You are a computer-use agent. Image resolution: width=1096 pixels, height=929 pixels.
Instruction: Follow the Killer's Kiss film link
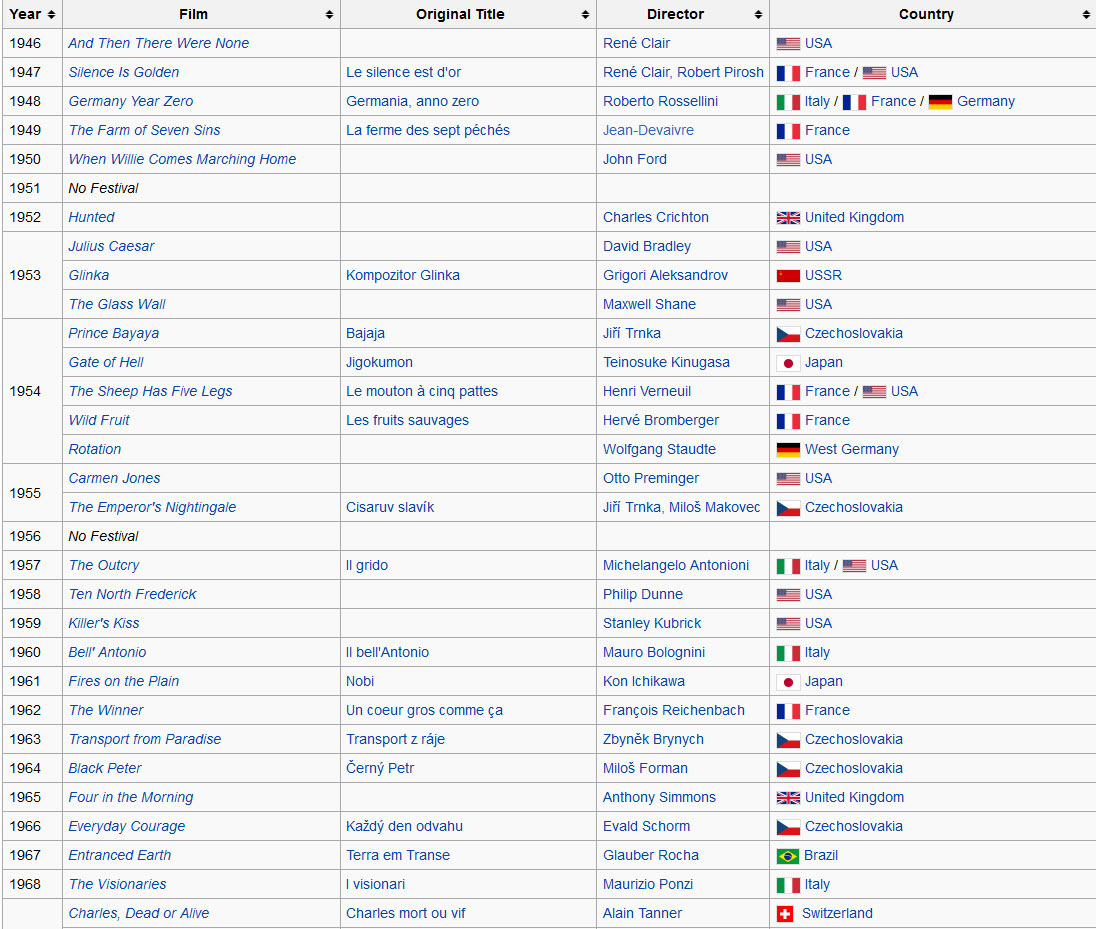tap(104, 623)
